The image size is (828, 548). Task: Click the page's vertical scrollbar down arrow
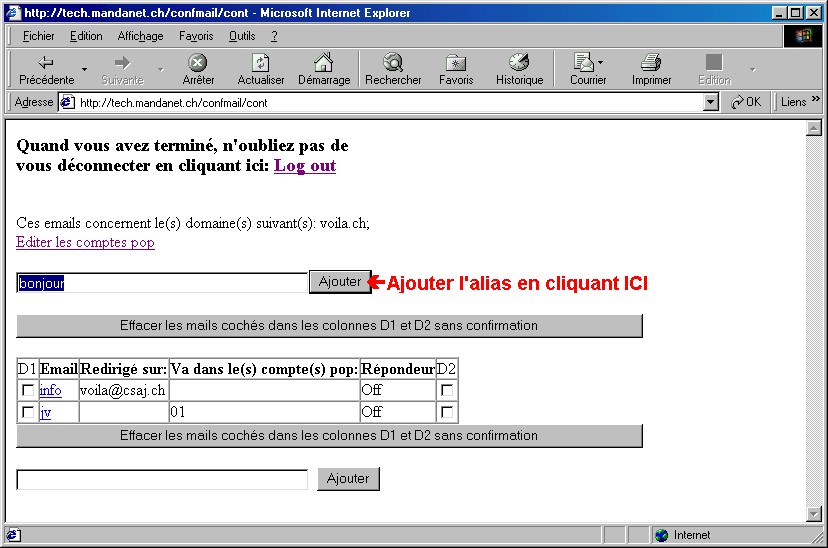(814, 514)
